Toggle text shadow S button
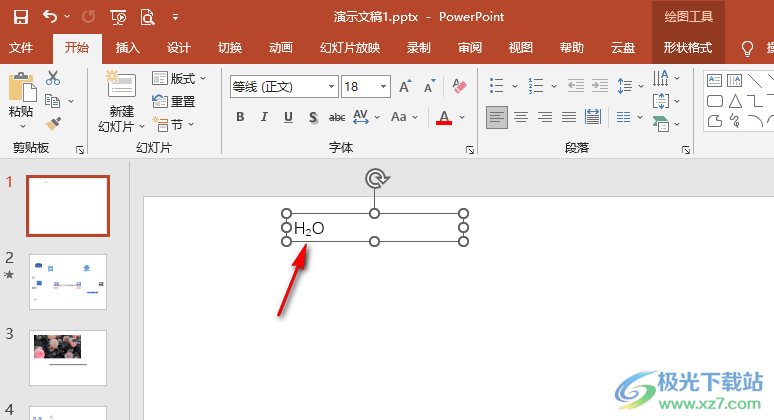The width and height of the screenshot is (774, 420). [x=312, y=117]
